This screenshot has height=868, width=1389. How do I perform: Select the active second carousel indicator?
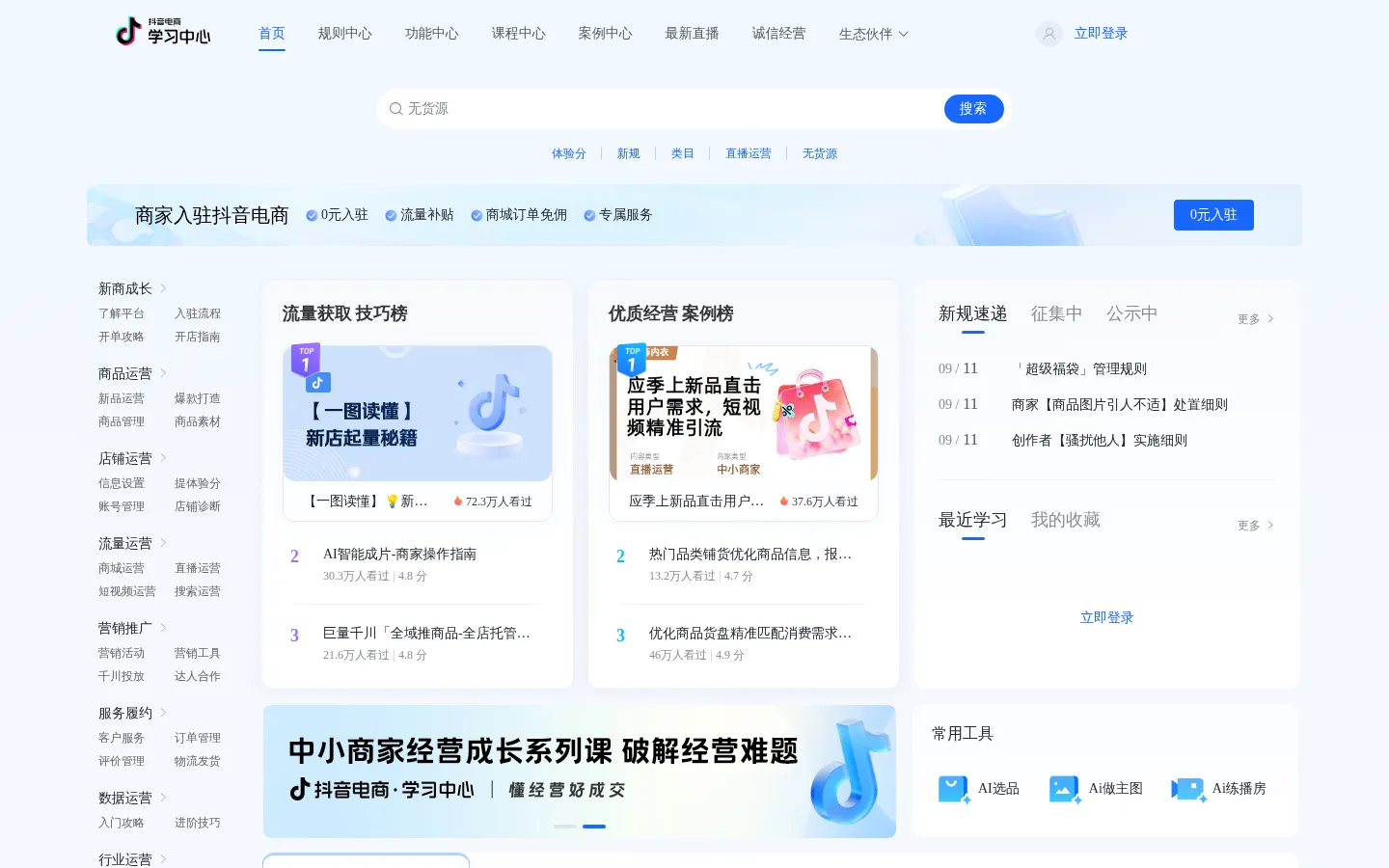click(594, 827)
